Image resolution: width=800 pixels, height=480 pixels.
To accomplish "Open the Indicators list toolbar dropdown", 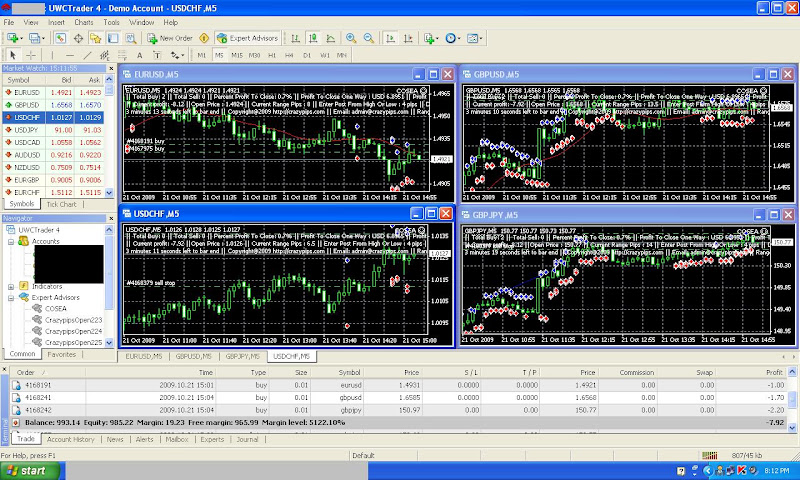I will pyautogui.click(x=431, y=38).
